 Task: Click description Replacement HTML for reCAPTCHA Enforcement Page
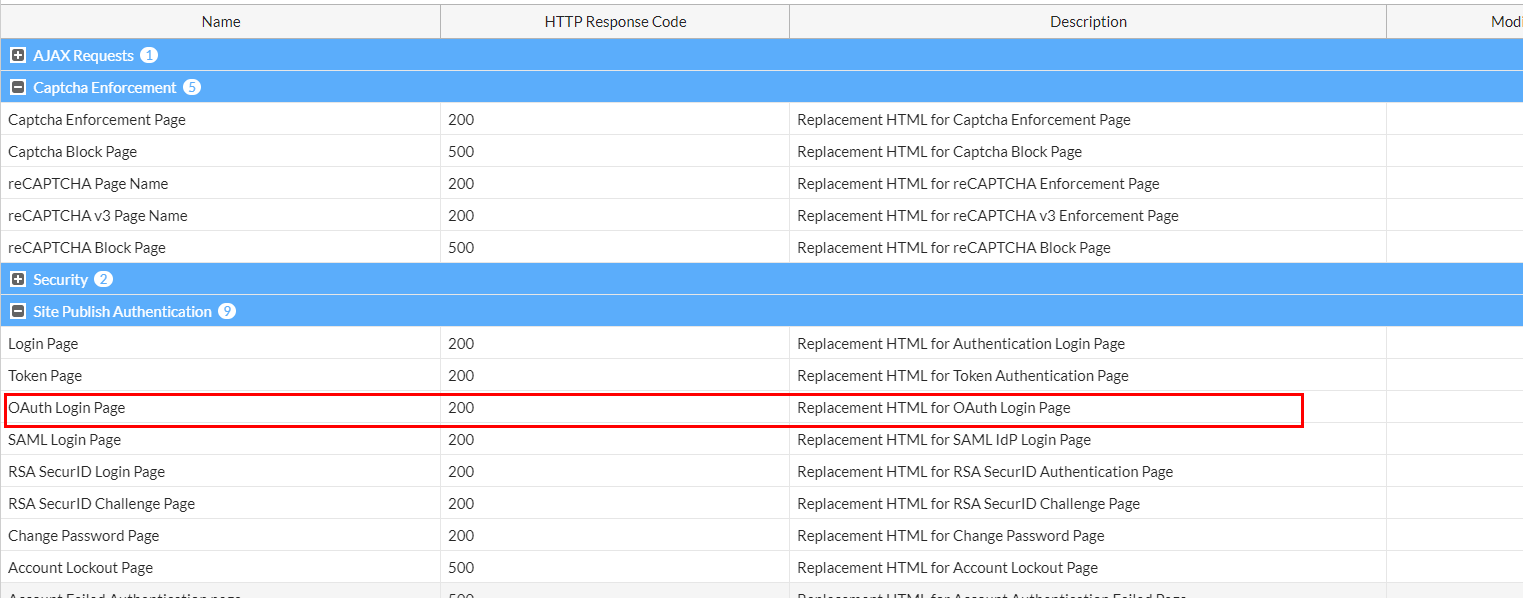(978, 184)
